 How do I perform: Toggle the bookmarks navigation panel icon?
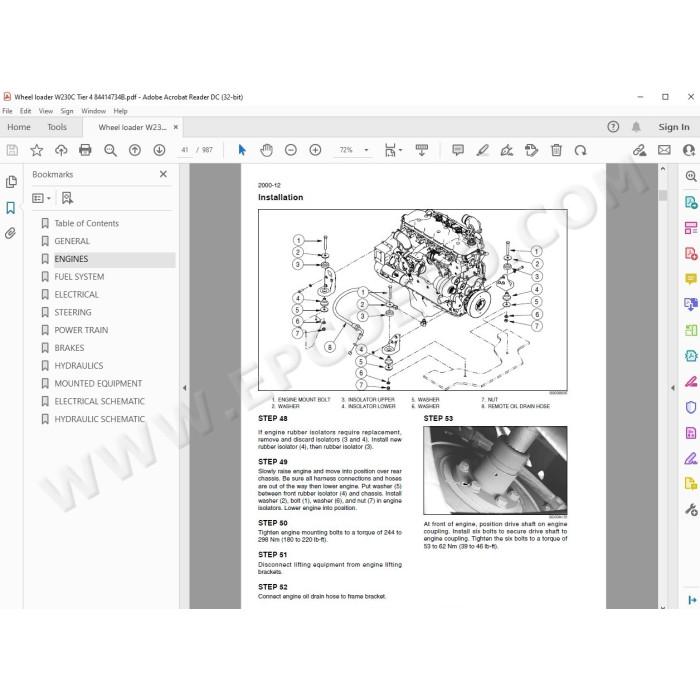point(10,208)
